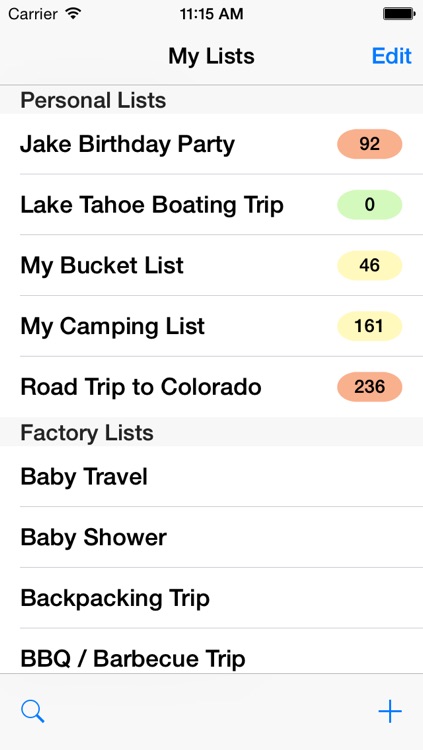Select My Bucket List

pos(212,265)
